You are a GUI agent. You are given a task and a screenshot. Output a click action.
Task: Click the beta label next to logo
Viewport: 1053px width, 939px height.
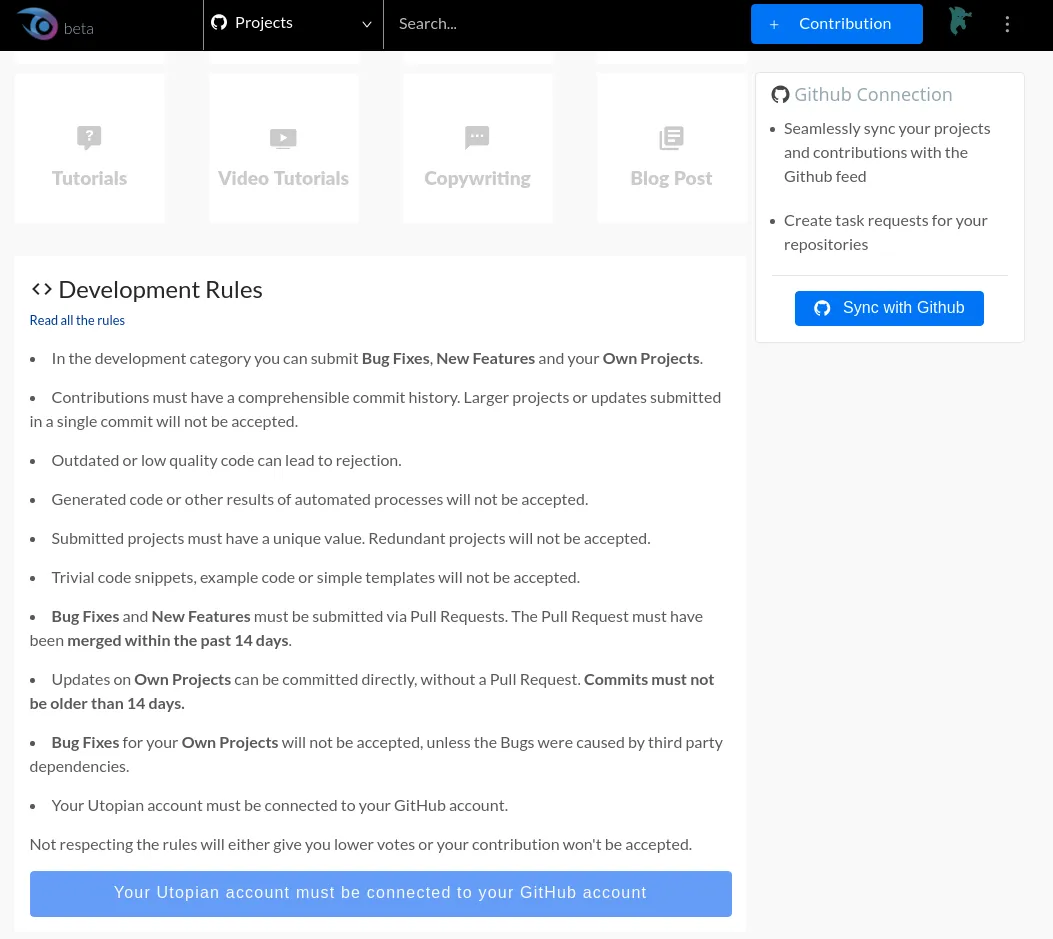79,29
